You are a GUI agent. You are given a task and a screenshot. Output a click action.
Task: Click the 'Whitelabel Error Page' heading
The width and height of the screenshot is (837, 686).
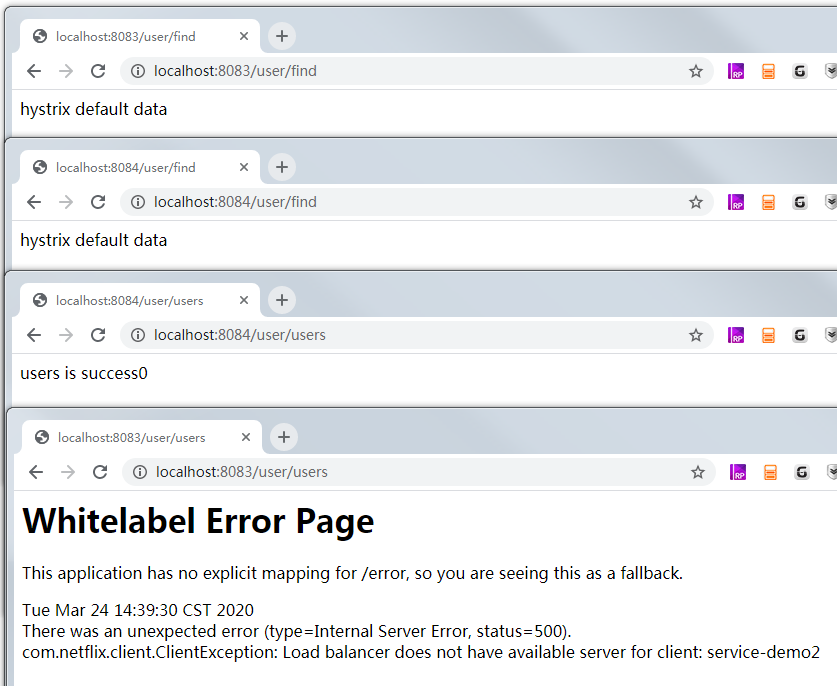(x=198, y=521)
